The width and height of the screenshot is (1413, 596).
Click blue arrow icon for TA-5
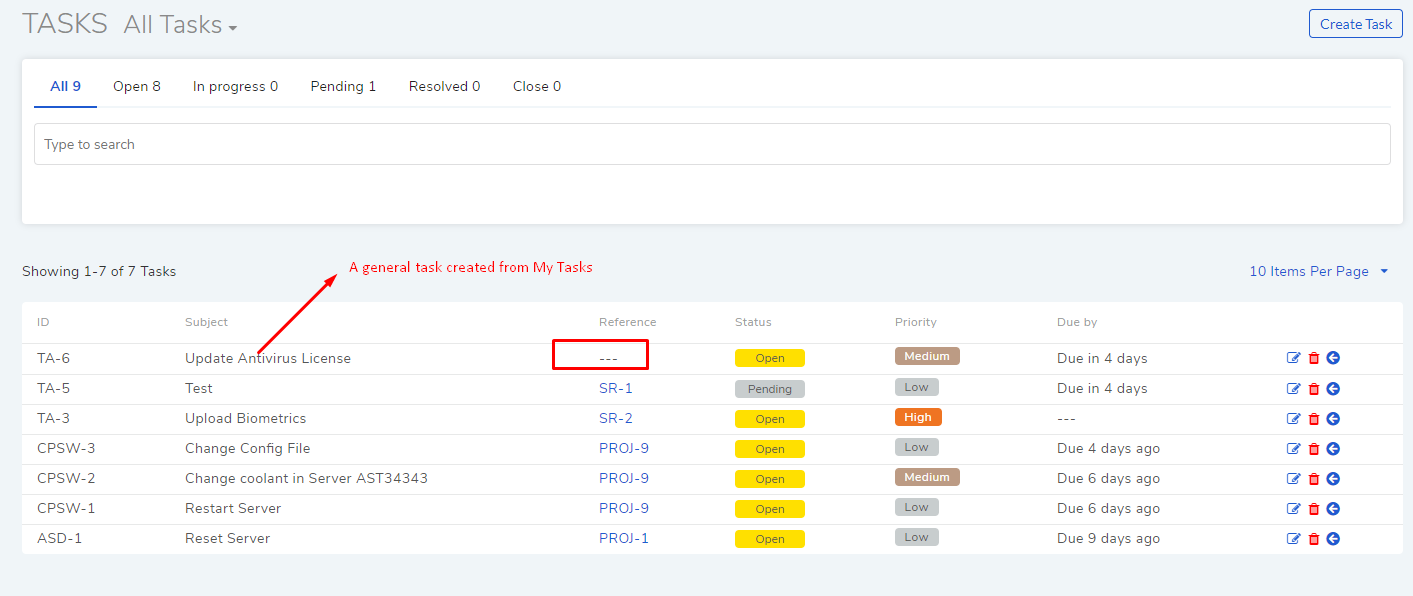tap(1333, 388)
